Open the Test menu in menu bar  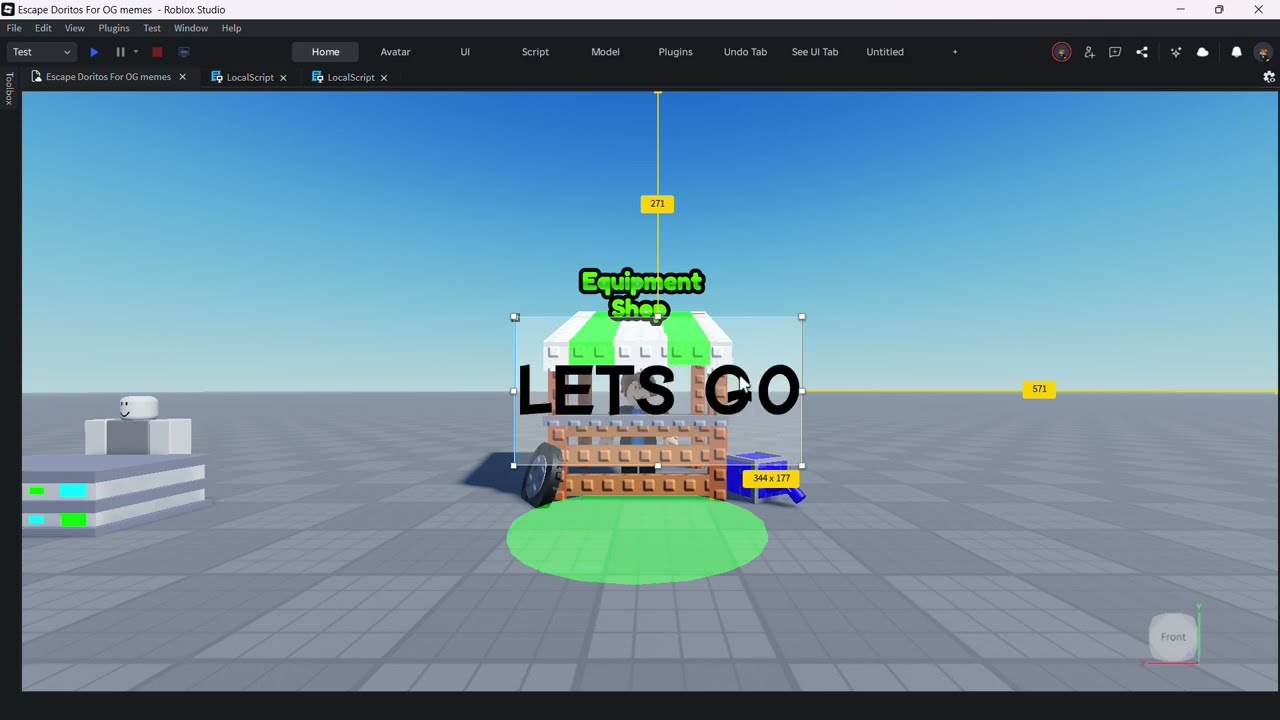[152, 28]
